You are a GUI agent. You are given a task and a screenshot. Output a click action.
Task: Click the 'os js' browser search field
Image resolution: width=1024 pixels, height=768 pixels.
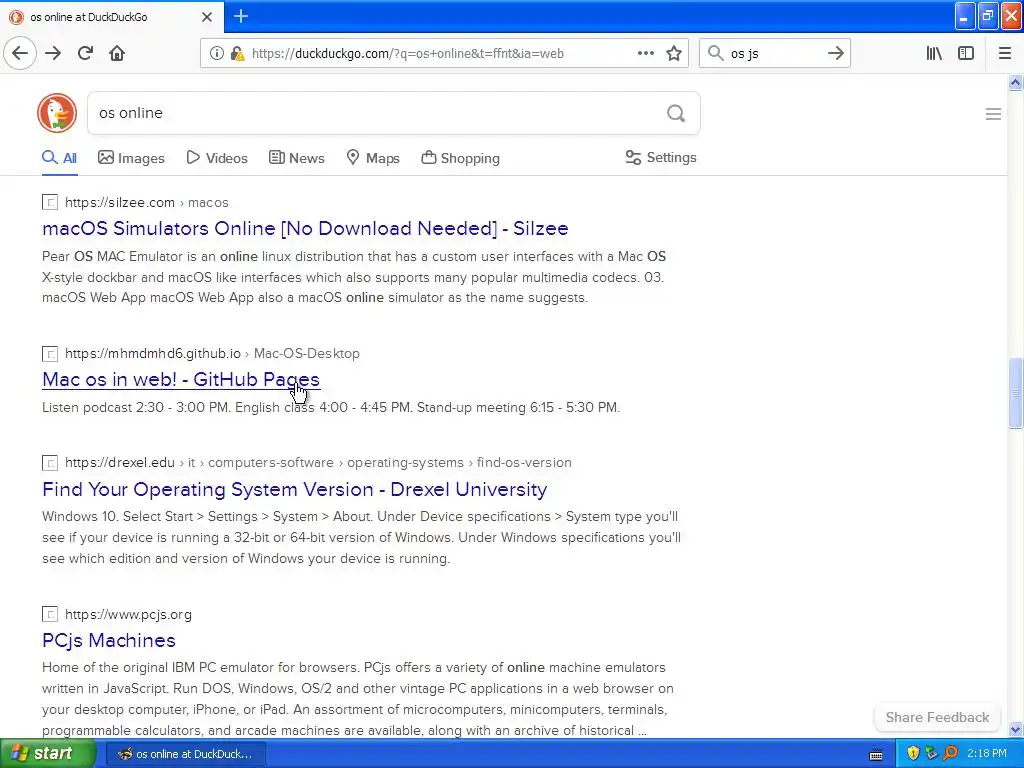773,54
